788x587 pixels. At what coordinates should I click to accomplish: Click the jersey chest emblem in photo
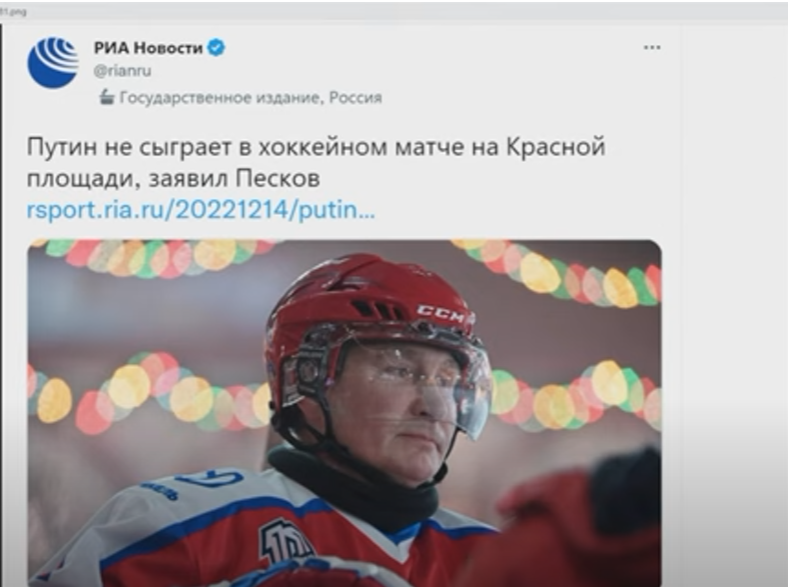[284, 543]
